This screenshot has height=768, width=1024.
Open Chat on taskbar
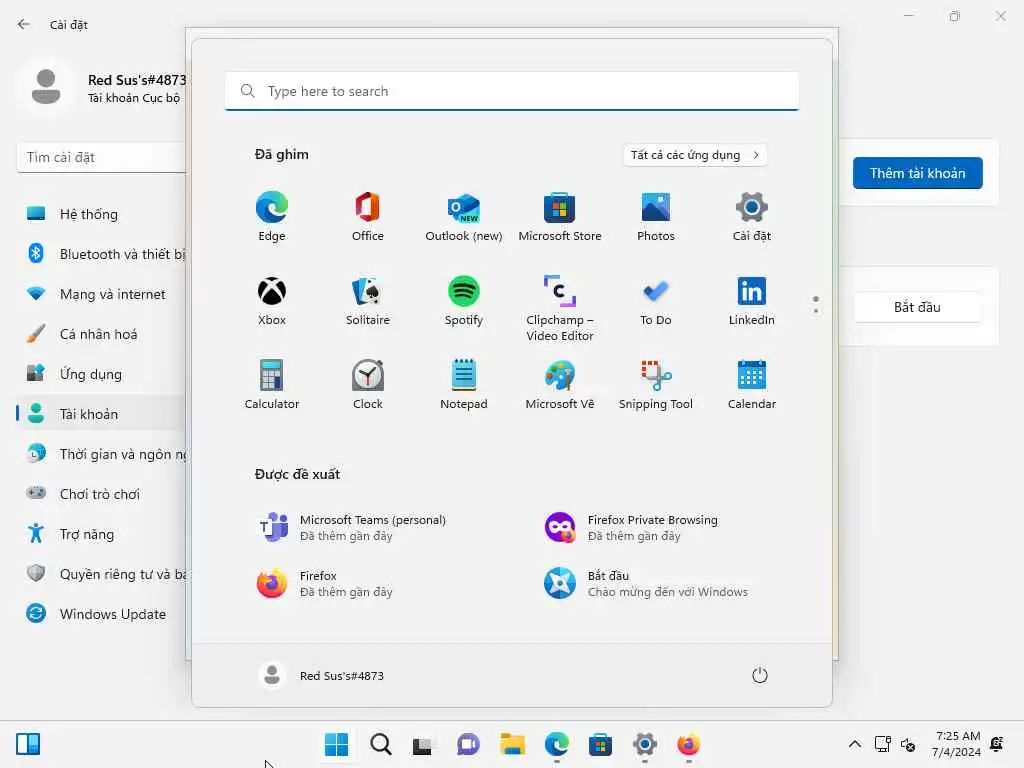[468, 744]
